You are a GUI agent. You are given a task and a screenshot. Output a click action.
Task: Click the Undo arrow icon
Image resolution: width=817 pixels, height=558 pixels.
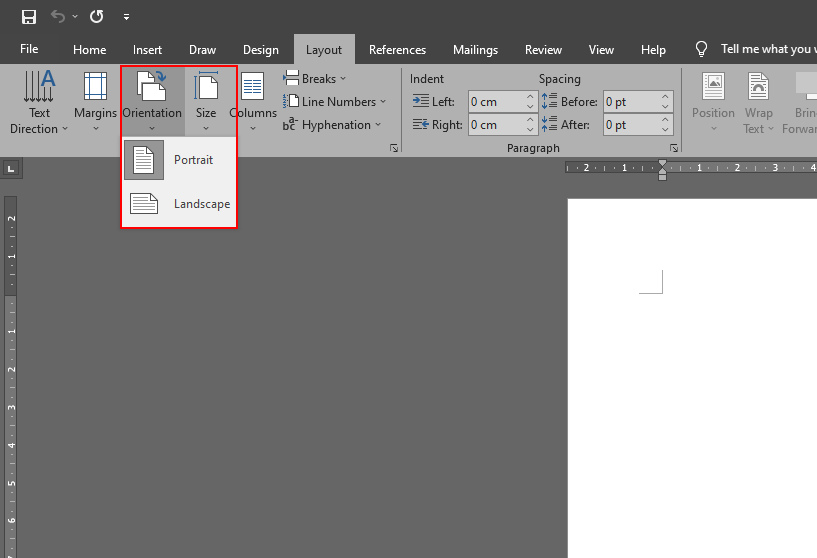point(57,17)
